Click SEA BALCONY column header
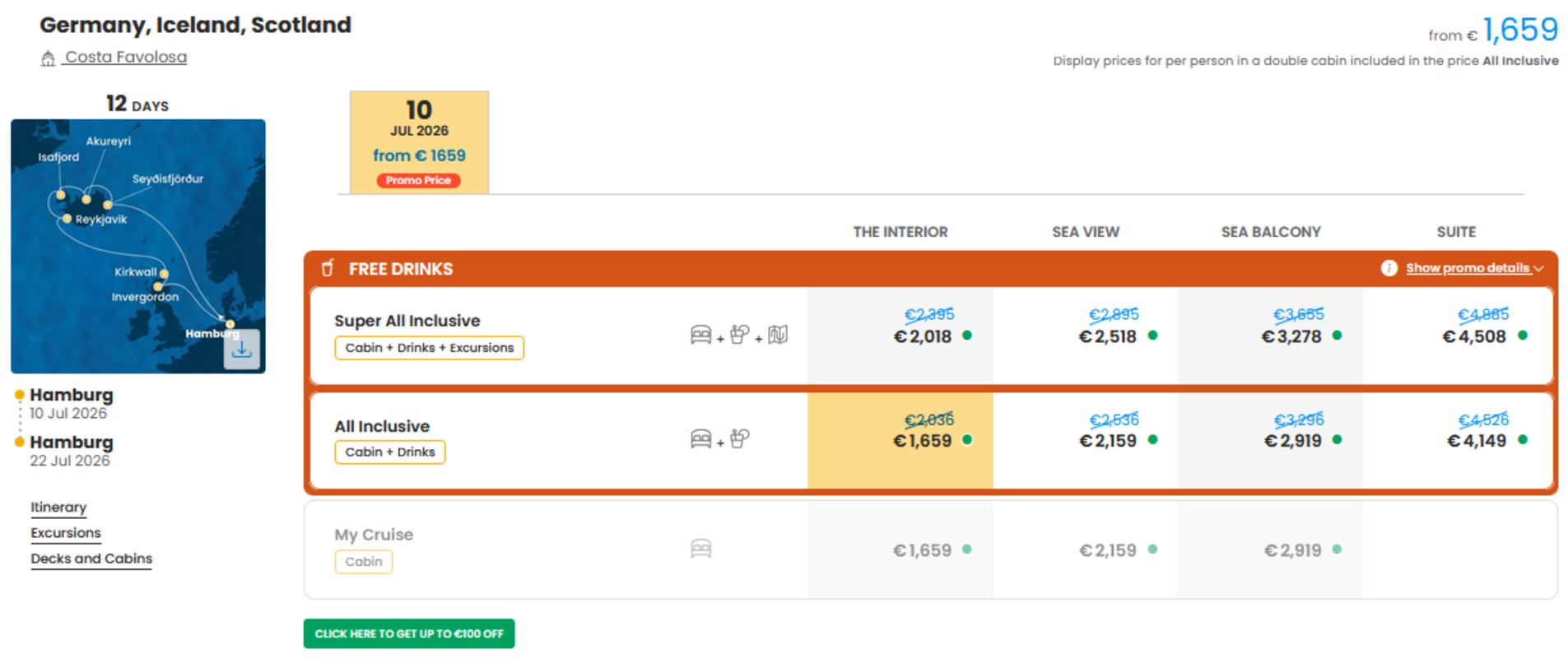The height and width of the screenshot is (658, 1568). (x=1271, y=232)
